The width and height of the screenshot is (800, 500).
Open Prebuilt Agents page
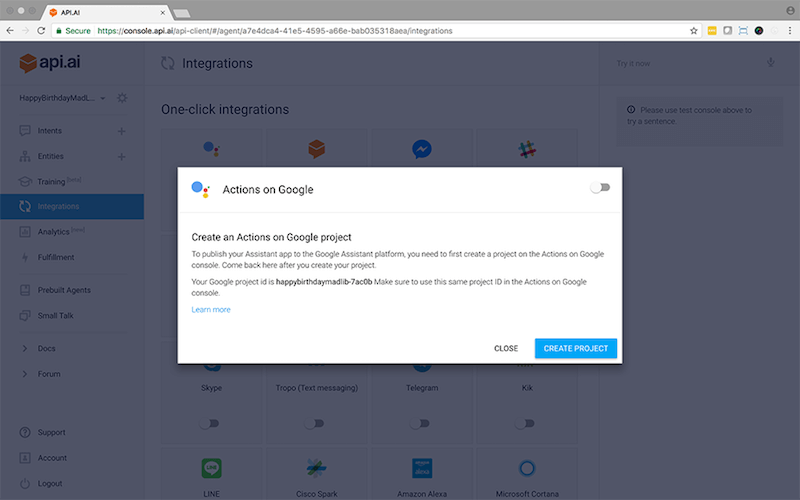click(x=64, y=290)
